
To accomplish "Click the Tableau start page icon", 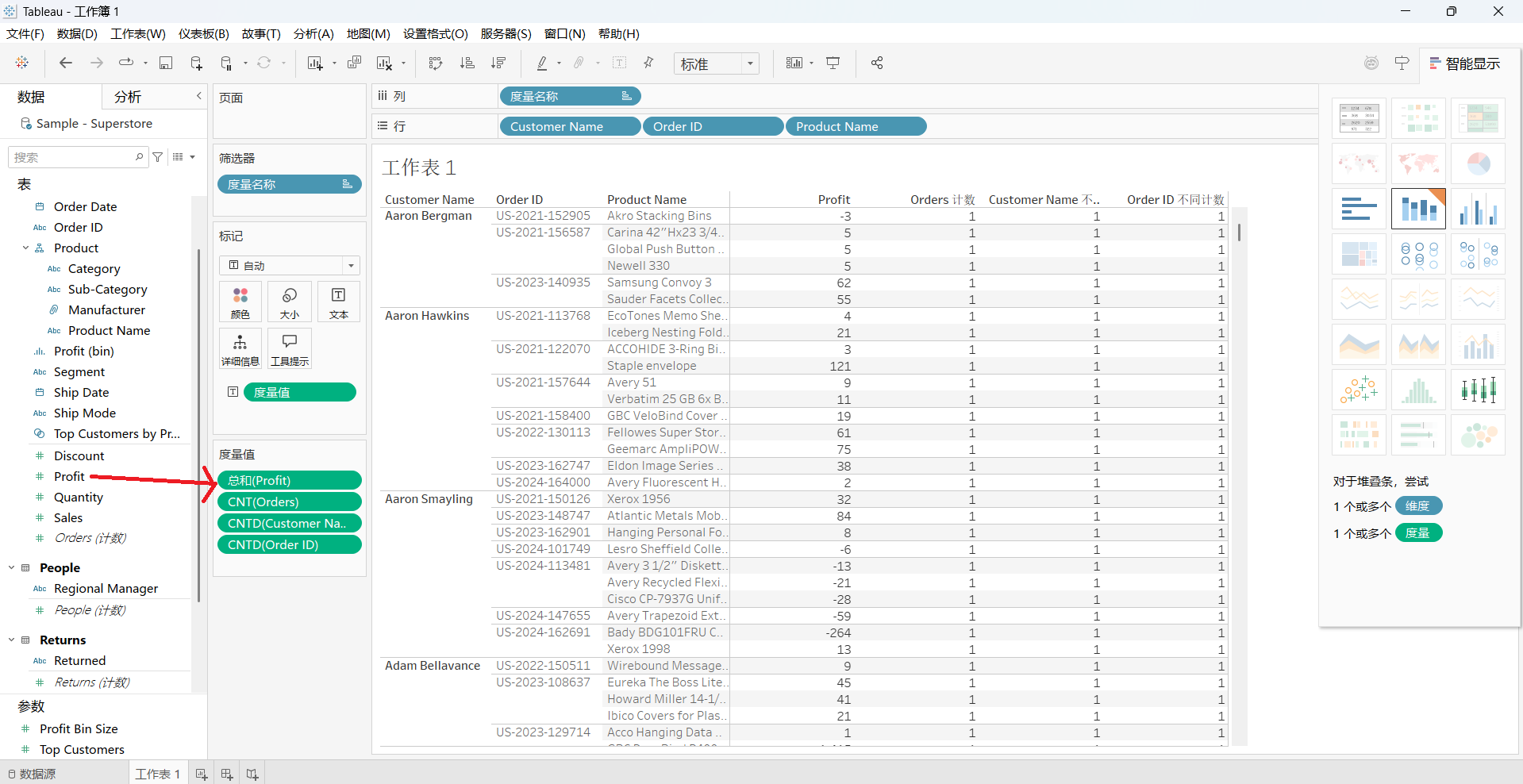I will [22, 63].
